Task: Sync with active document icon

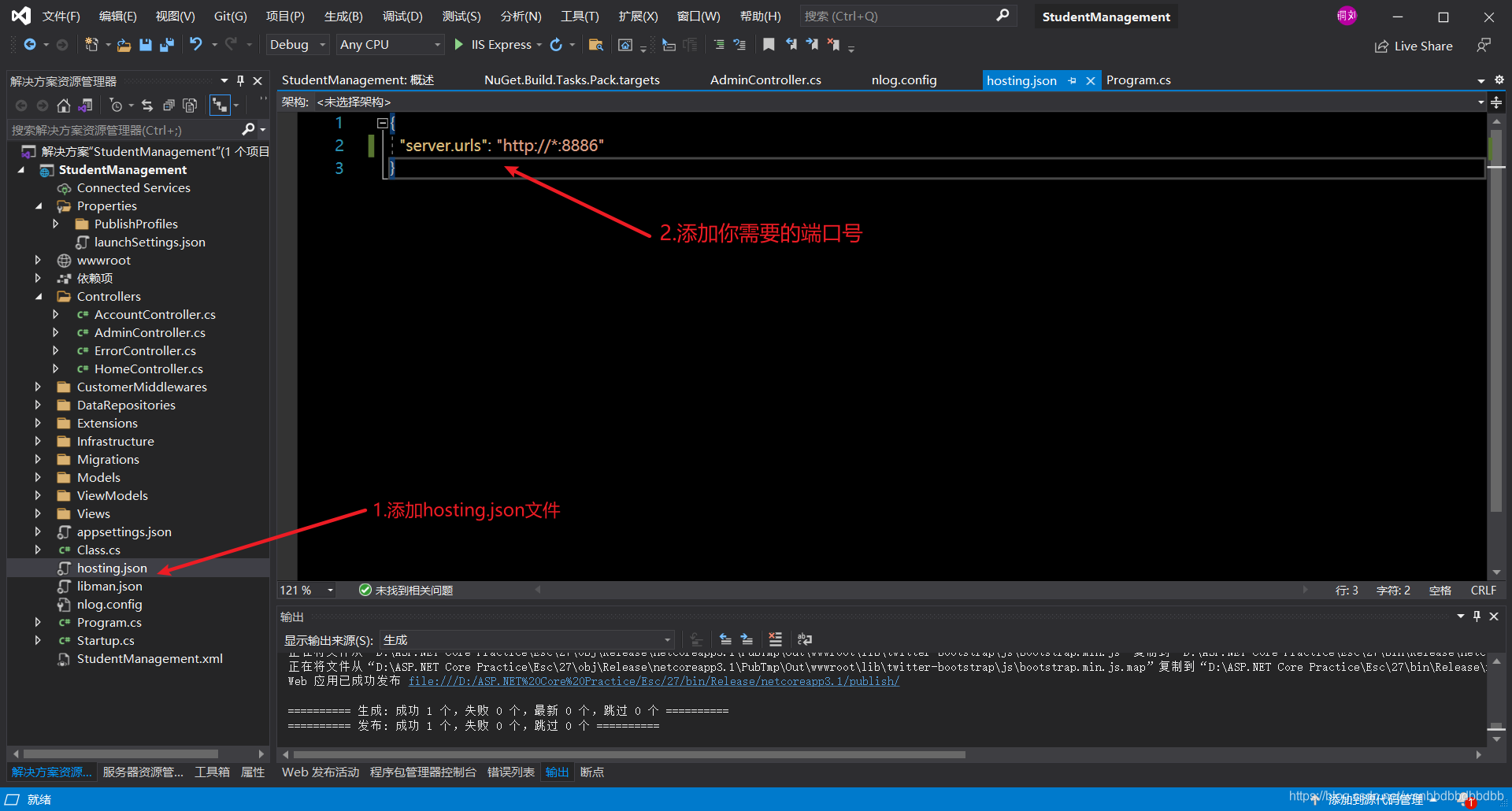Action: point(147,105)
